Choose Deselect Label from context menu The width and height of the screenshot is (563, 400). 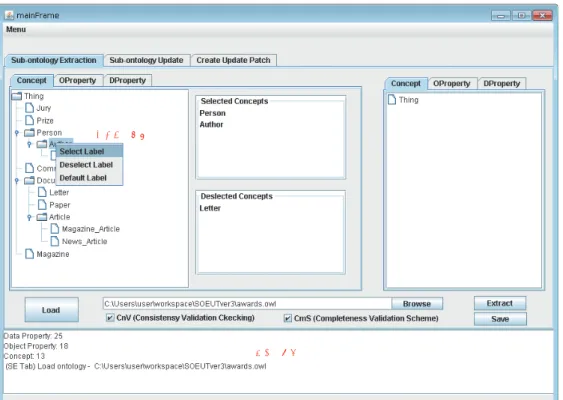(x=86, y=164)
